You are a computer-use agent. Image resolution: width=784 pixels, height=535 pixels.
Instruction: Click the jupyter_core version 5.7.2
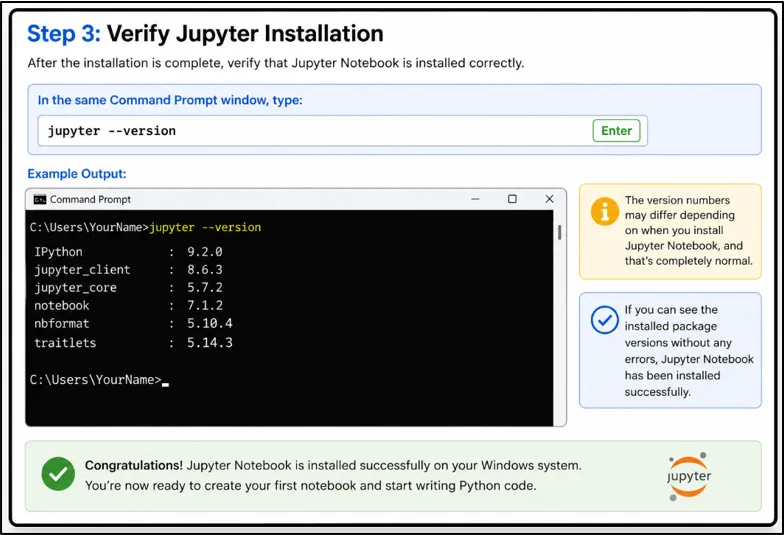click(204, 288)
